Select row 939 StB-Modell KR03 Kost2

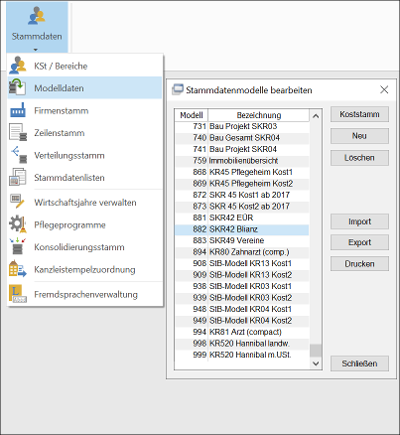[x=242, y=298]
